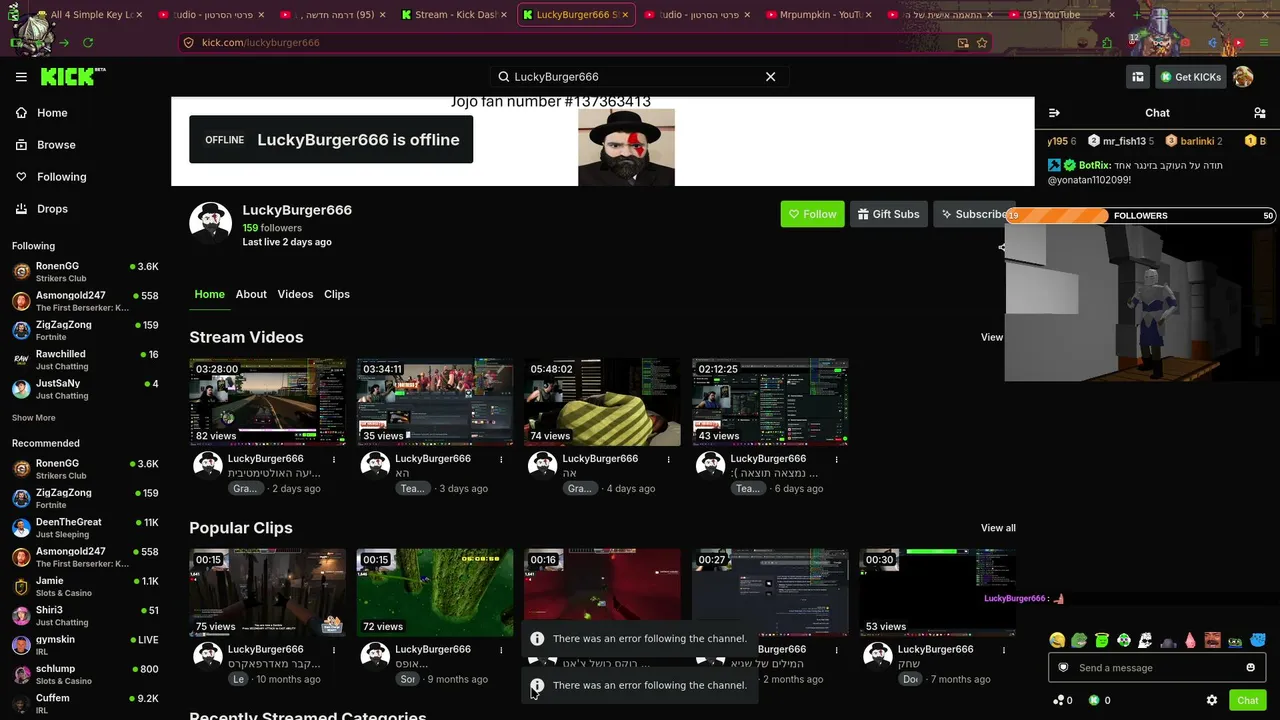
Task: Switch to the Stream - Kick Dashboard tab
Action: [x=454, y=15]
